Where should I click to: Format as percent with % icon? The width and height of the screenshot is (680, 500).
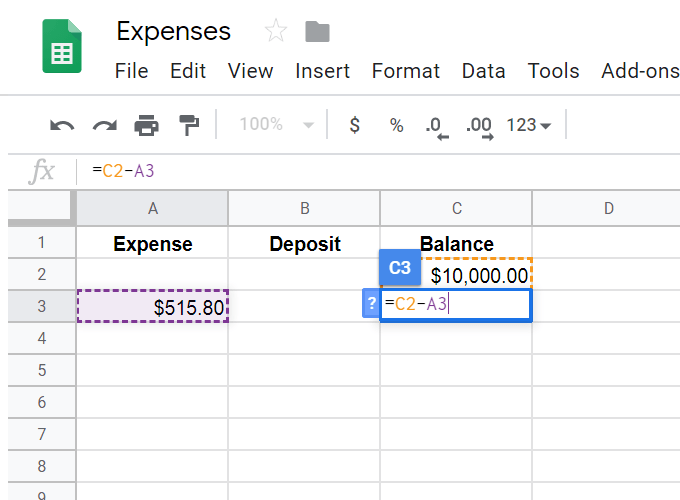point(396,125)
